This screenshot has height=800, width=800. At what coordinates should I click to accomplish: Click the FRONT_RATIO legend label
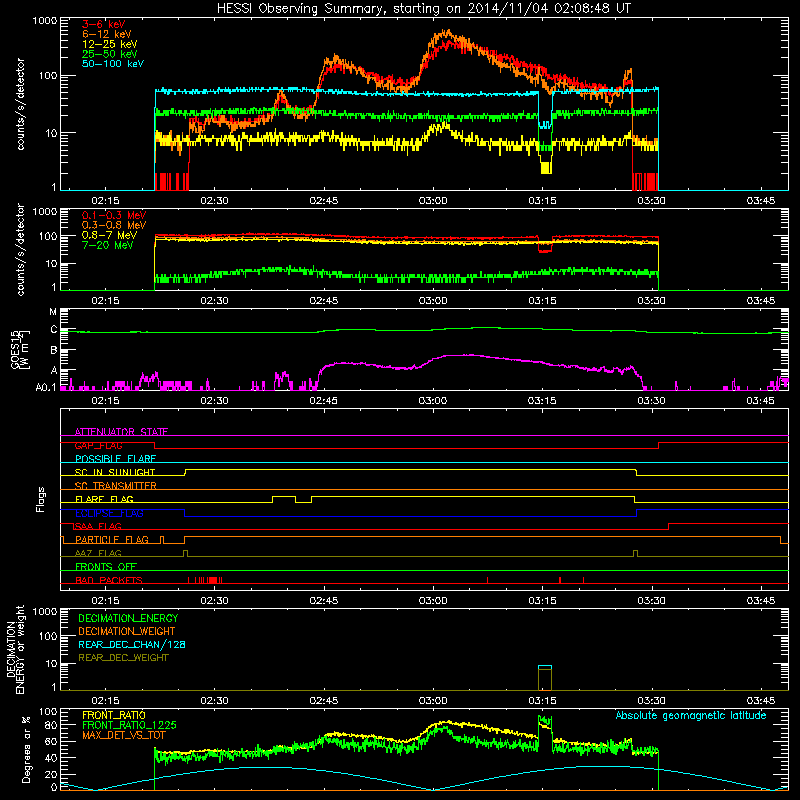(x=114, y=715)
